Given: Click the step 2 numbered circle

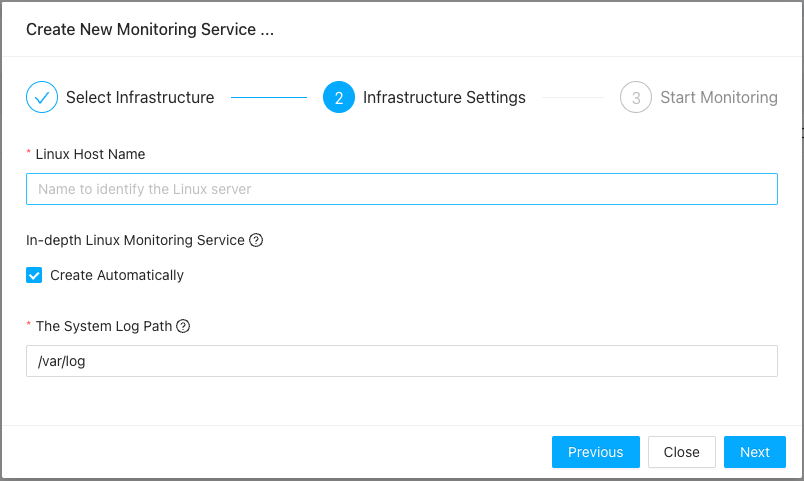Looking at the screenshot, I should click(339, 98).
